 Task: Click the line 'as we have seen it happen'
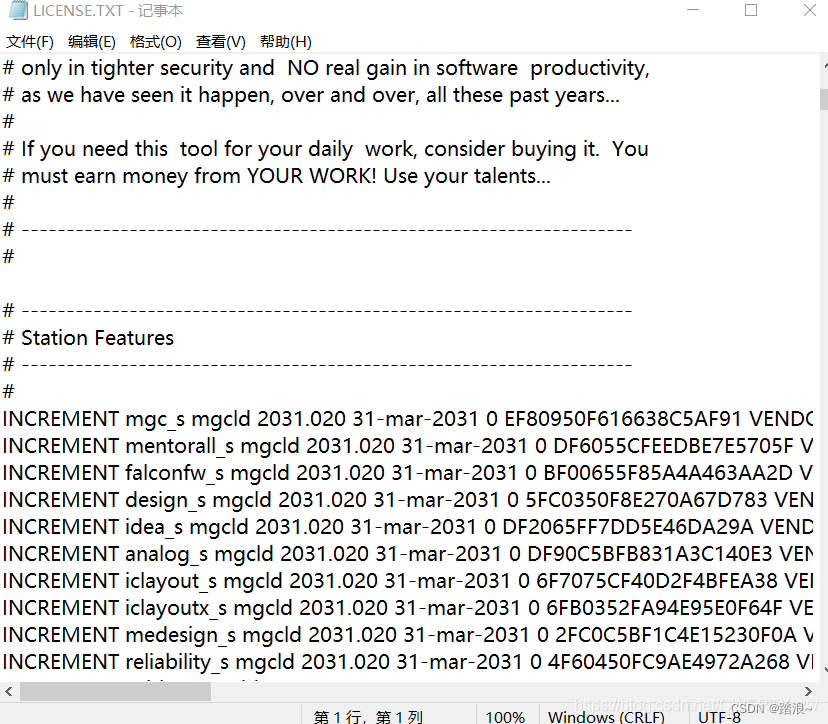click(x=311, y=96)
